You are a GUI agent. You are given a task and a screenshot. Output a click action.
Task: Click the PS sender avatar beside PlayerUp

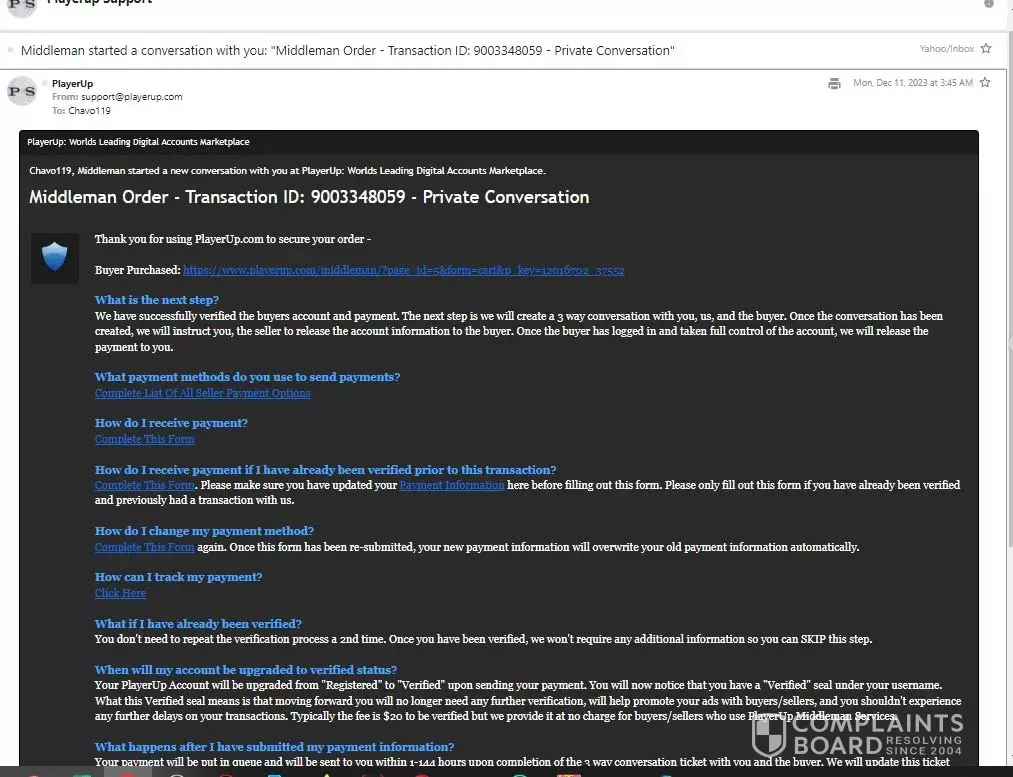tap(22, 92)
